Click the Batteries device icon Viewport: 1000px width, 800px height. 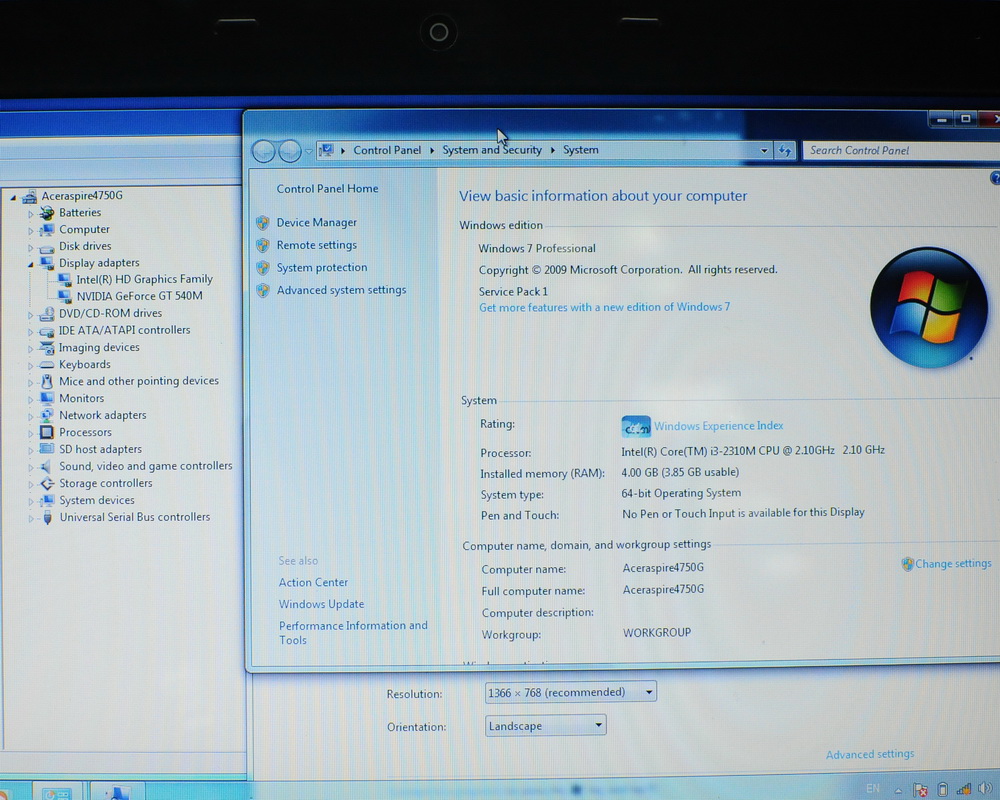[x=47, y=213]
